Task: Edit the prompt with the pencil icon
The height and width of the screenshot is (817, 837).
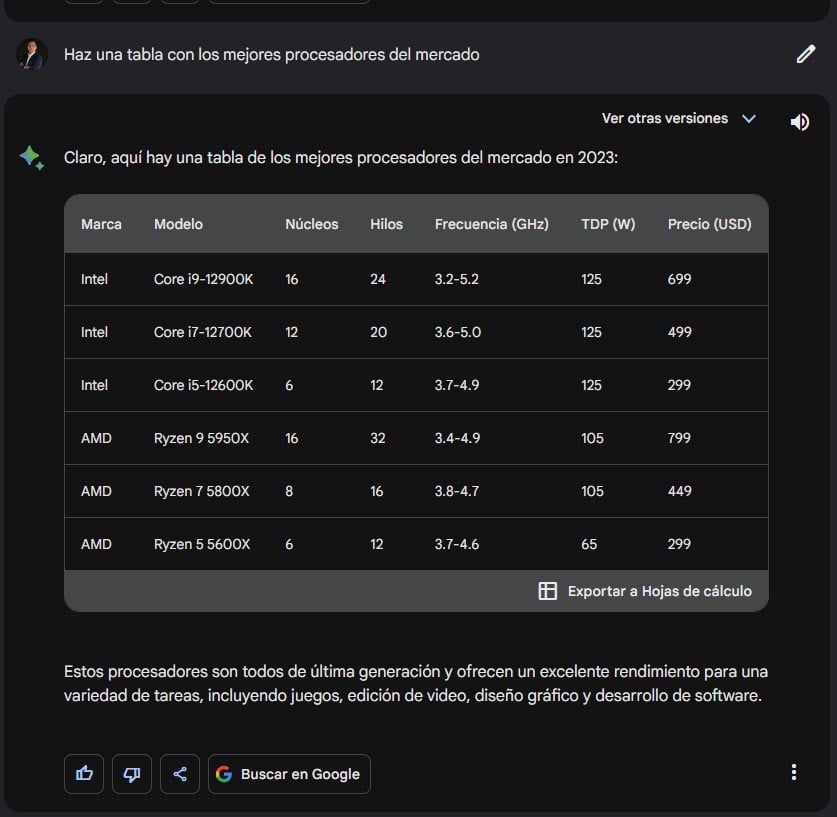Action: (806, 54)
